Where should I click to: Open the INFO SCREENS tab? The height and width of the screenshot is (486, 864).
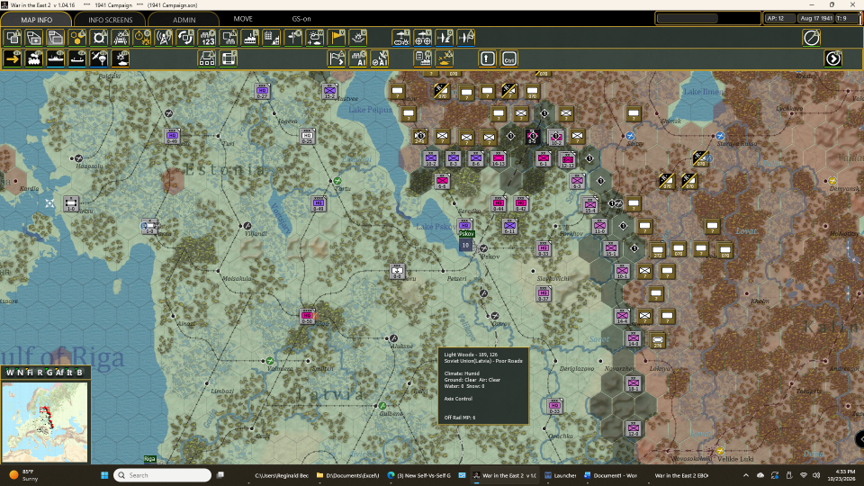(110, 19)
